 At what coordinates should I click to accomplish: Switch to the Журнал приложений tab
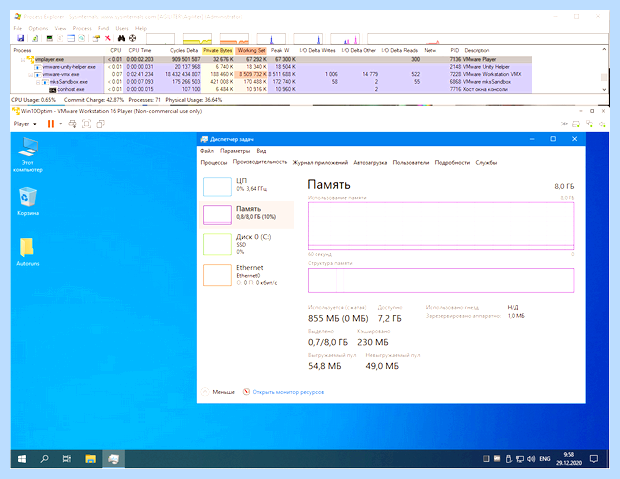[320, 163]
